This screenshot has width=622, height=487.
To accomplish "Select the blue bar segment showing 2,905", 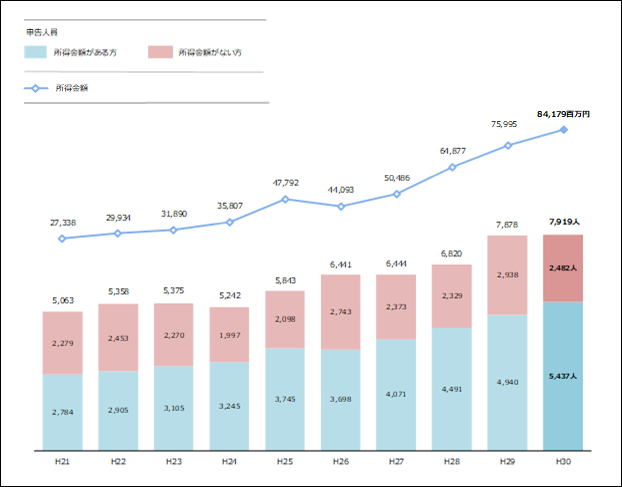I will pyautogui.click(x=118, y=410).
